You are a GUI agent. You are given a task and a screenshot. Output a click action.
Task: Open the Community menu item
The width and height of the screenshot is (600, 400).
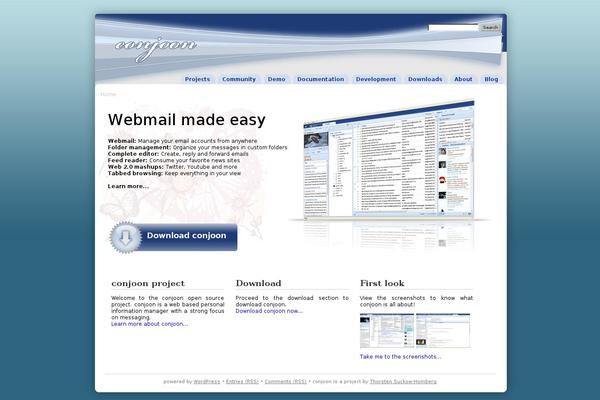click(239, 79)
